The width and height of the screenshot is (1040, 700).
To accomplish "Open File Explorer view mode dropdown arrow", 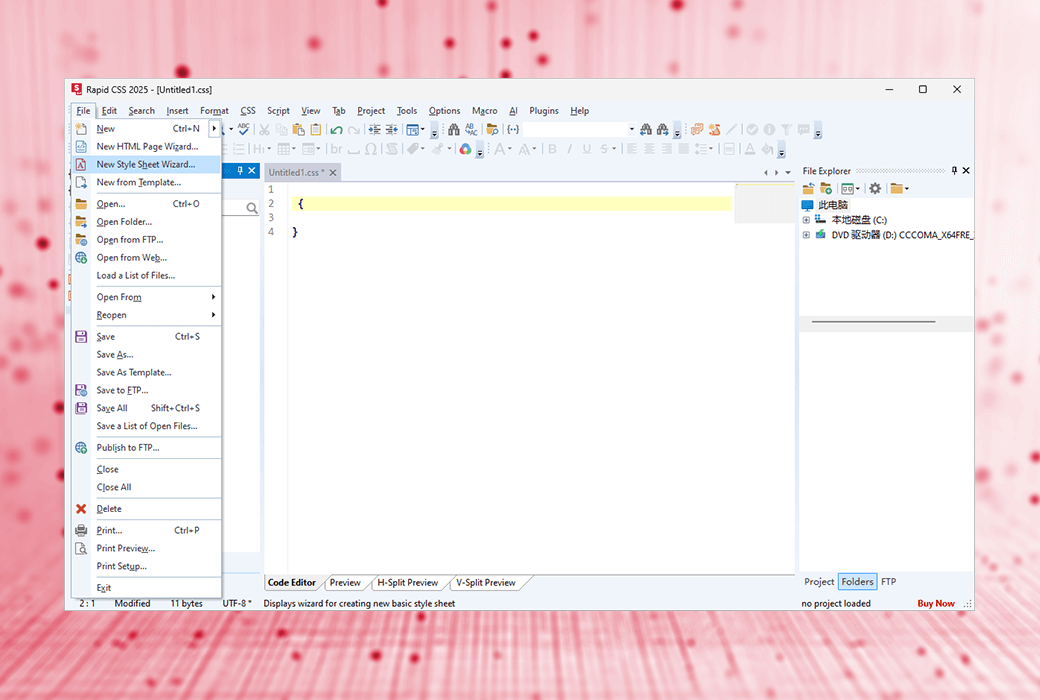I will tap(858, 188).
